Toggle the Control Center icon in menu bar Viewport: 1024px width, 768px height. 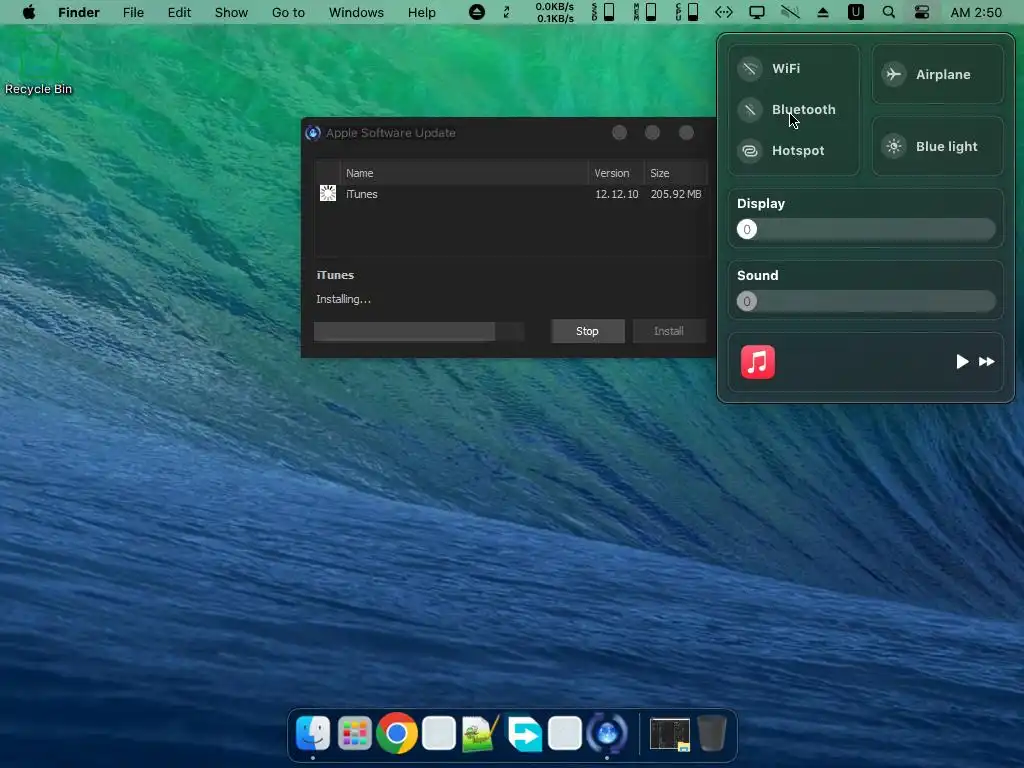(921, 12)
